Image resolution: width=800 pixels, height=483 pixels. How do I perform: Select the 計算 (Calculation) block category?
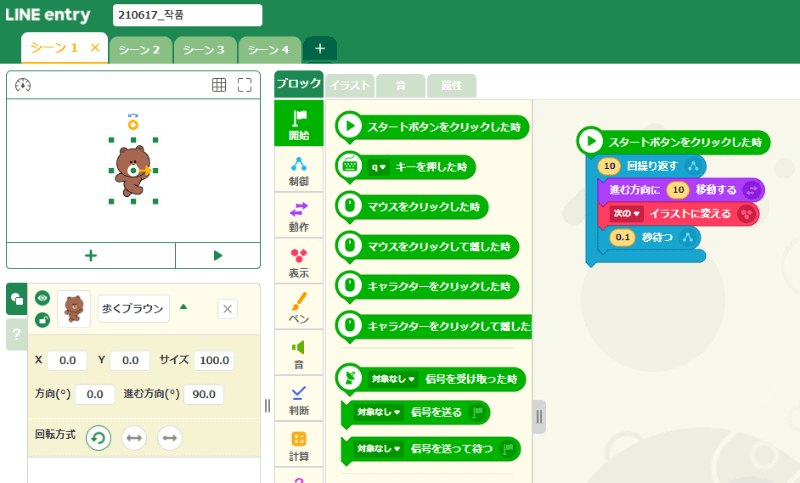point(298,445)
